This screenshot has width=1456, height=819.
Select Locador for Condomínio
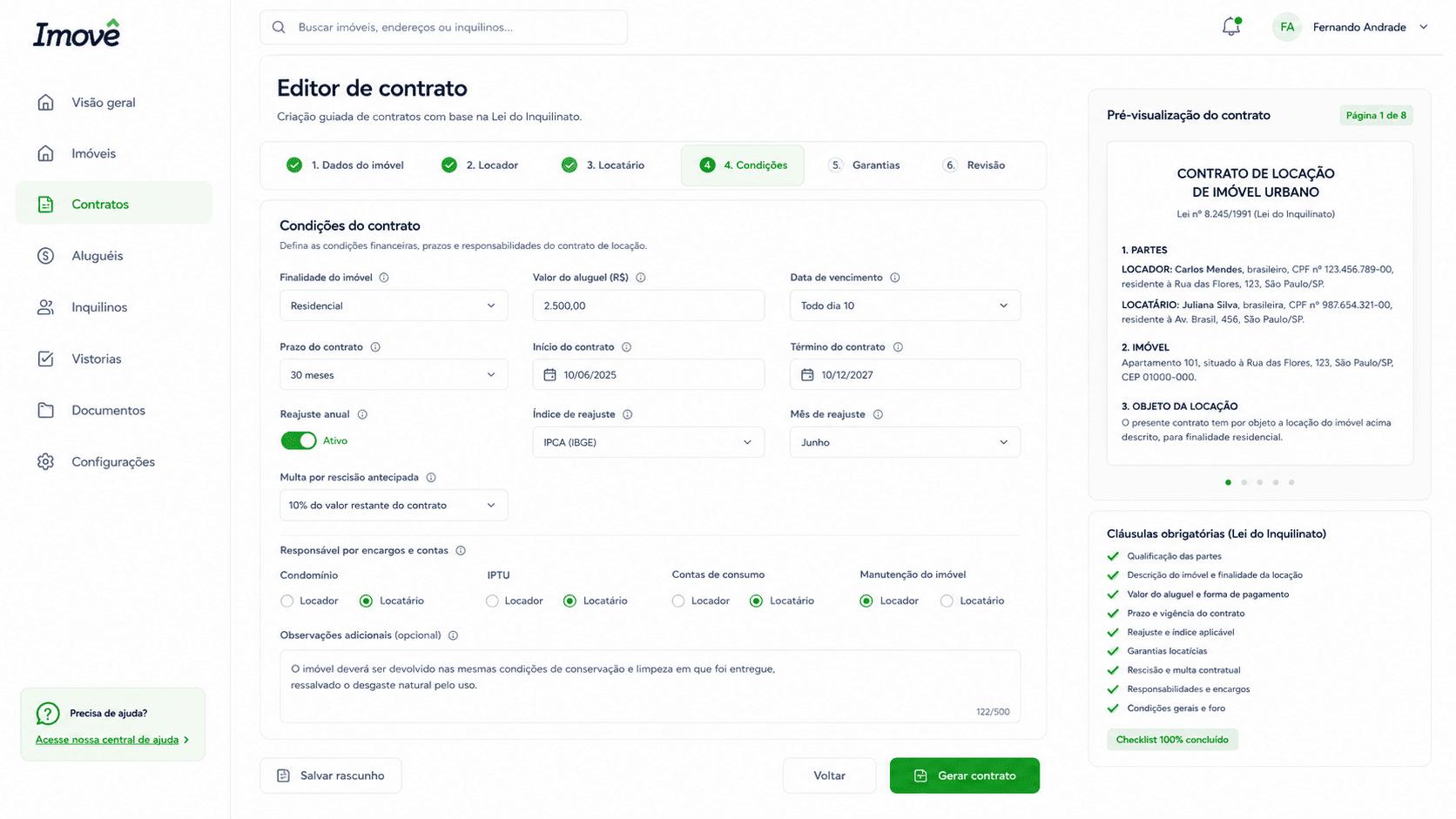287,601
